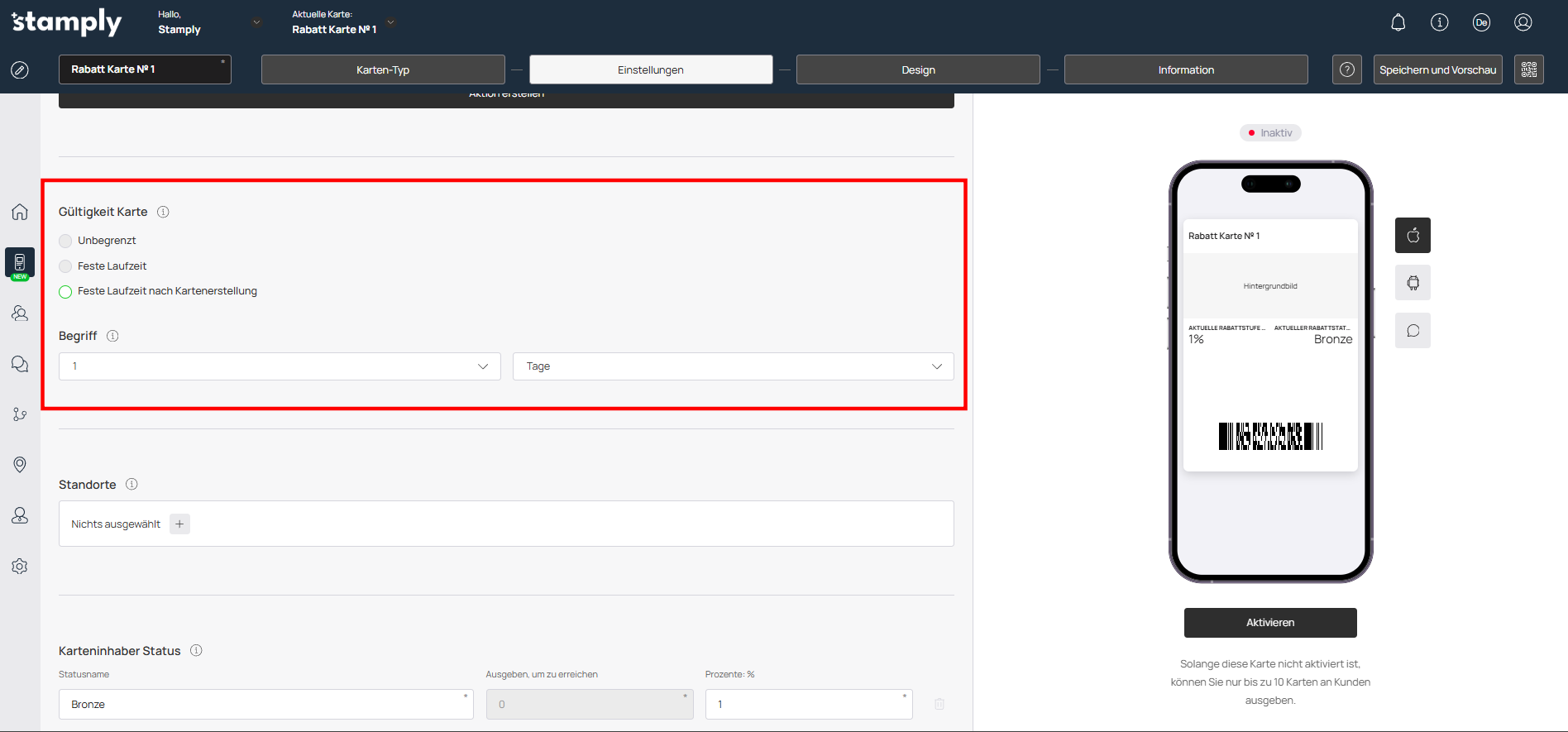
Task: Open the Karten-Typ tab
Action: 383,69
